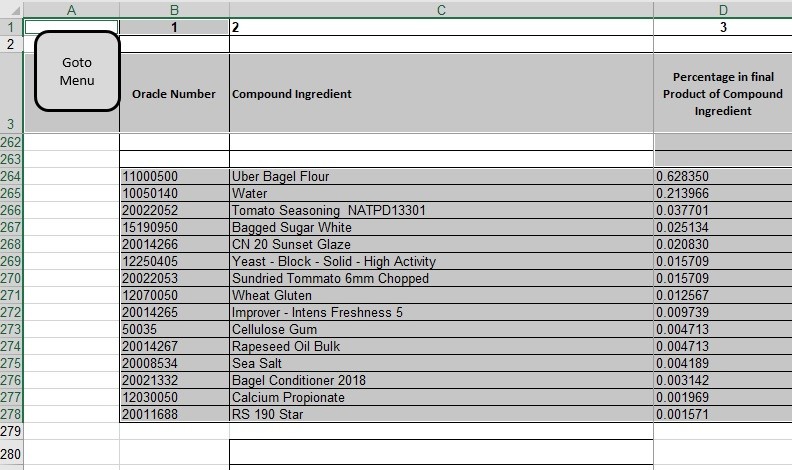Click percentage value 0.037701

tap(723, 210)
